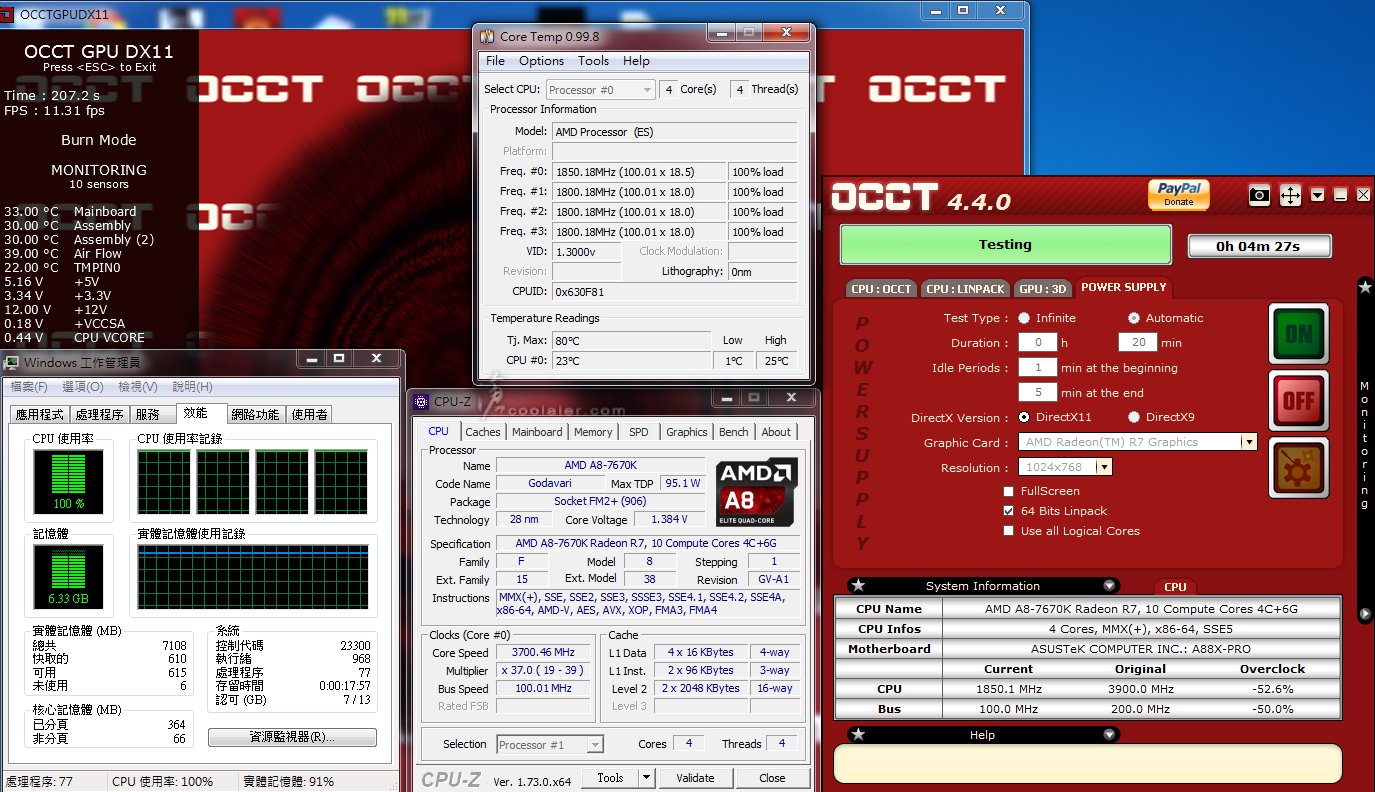Viewport: 1375px width, 792px height.
Task: Click the Duration minutes input field
Action: (1138, 342)
